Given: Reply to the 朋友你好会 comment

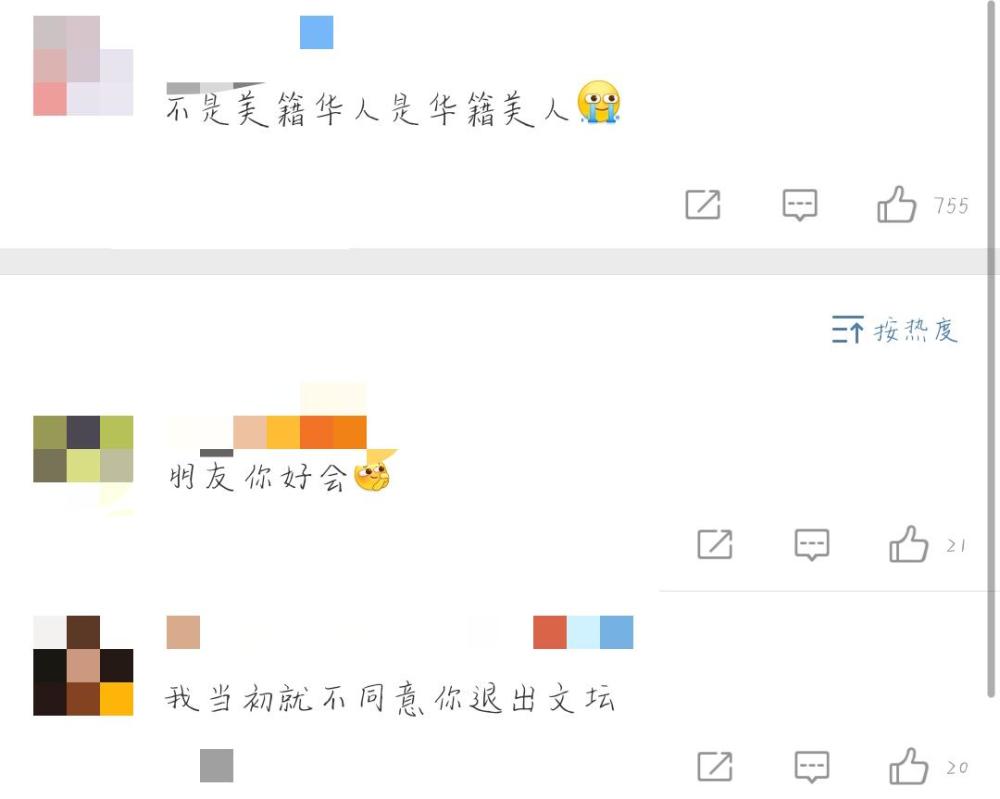Looking at the screenshot, I should tap(812, 544).
